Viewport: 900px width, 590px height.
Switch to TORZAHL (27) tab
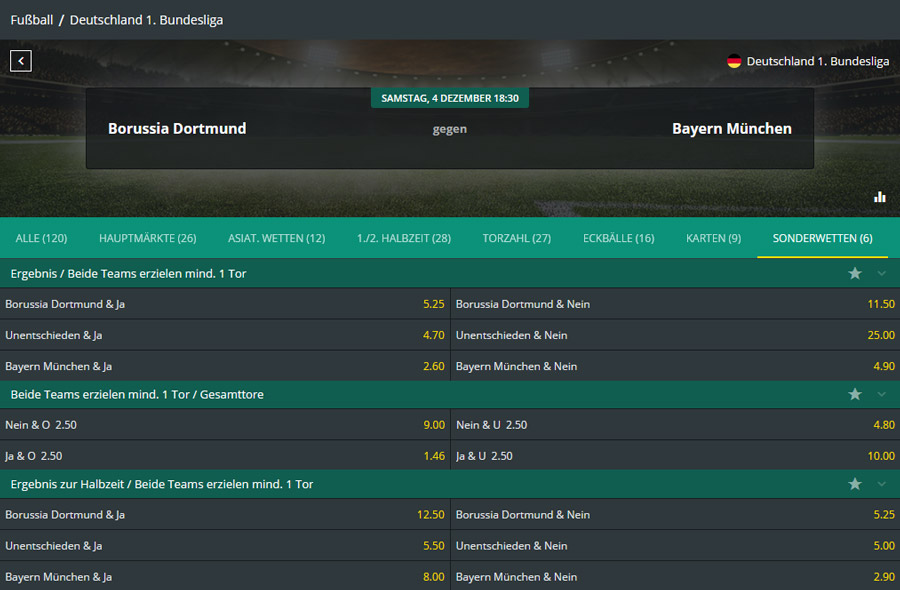517,238
